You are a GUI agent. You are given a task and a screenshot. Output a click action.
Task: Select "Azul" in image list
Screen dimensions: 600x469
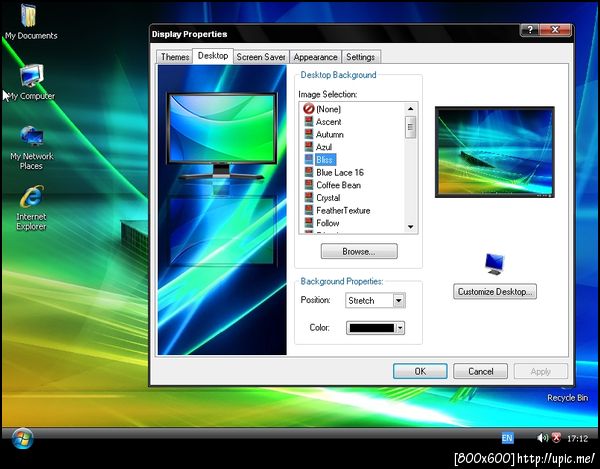coord(324,147)
